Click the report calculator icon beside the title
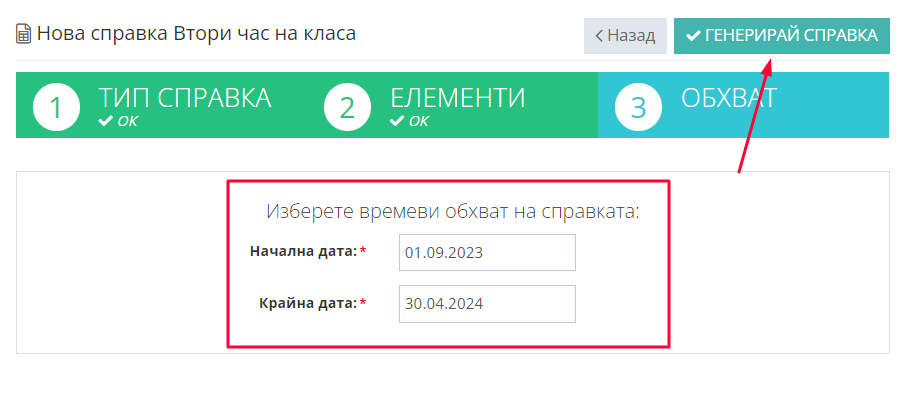Viewport: 904px width, 401px height. click(x=24, y=33)
